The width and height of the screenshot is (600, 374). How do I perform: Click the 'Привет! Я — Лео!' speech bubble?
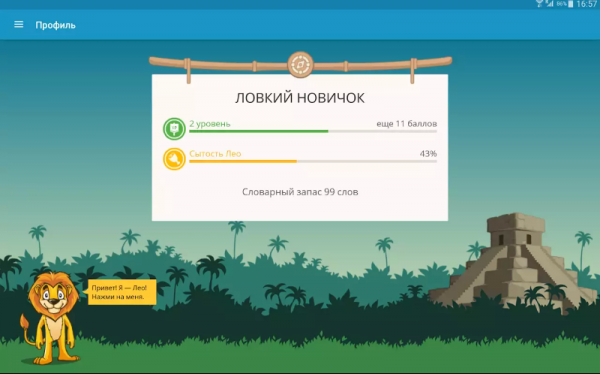(121, 292)
